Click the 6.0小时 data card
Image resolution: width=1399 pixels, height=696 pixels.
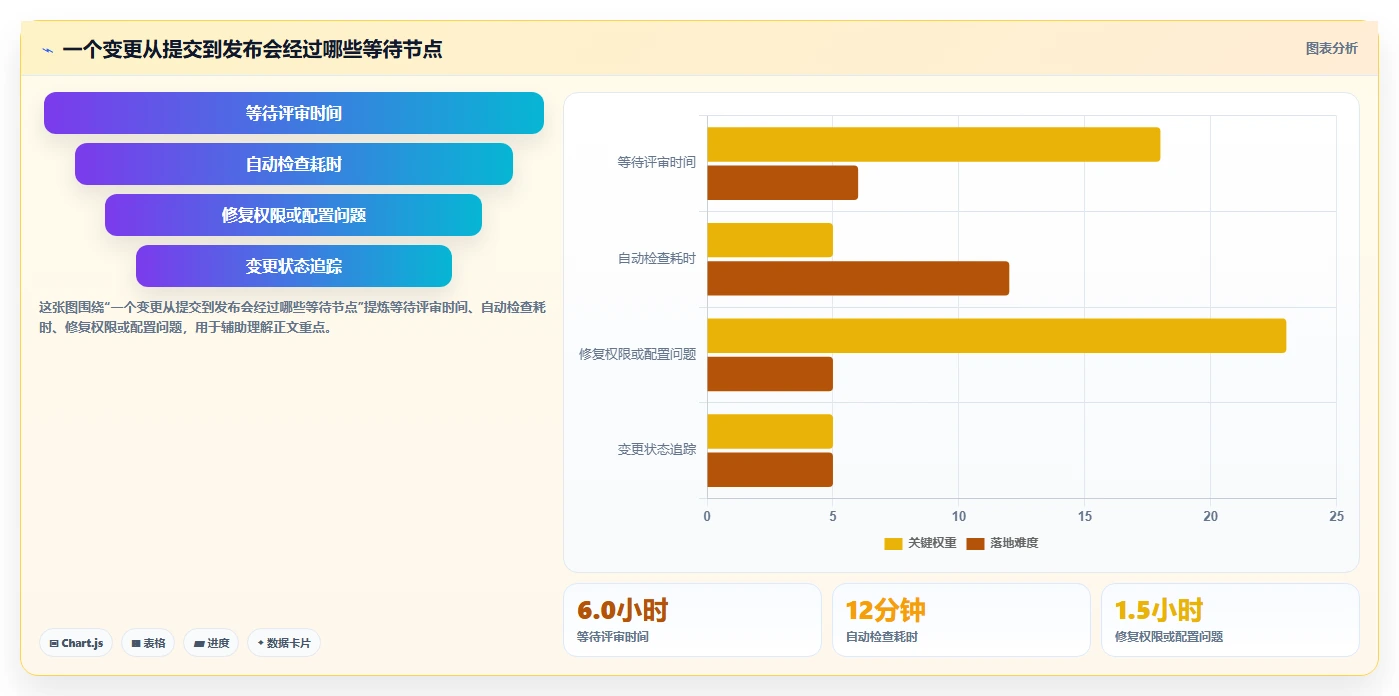692,620
